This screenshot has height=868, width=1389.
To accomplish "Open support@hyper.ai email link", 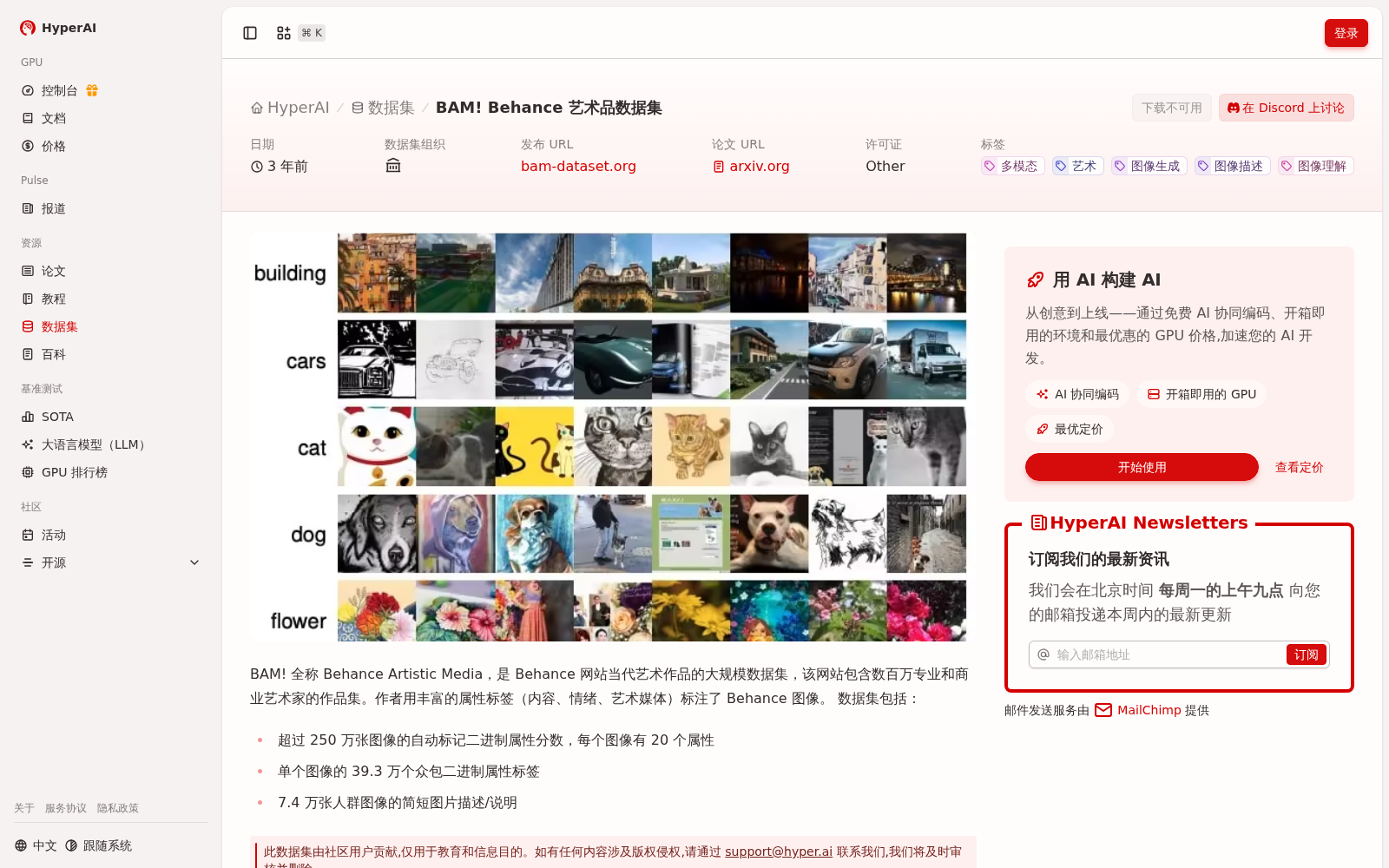I will pyautogui.click(x=779, y=852).
